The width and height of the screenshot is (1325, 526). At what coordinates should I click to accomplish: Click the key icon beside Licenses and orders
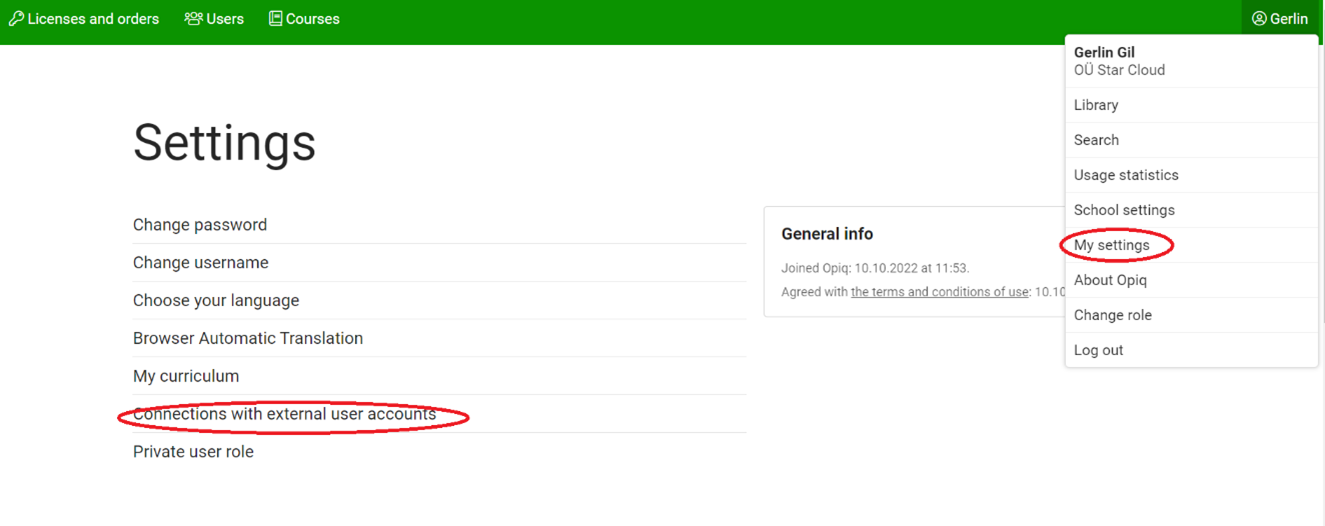pos(16,18)
